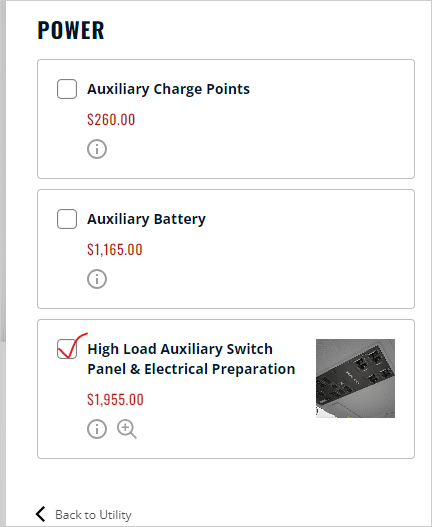Select the Auxiliary Battery title text

[146, 219]
